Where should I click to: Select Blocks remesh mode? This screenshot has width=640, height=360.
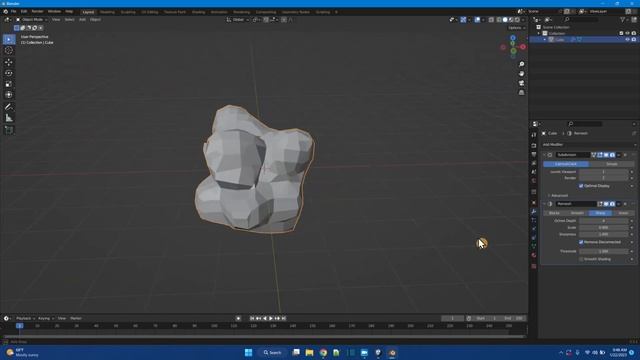(x=554, y=213)
